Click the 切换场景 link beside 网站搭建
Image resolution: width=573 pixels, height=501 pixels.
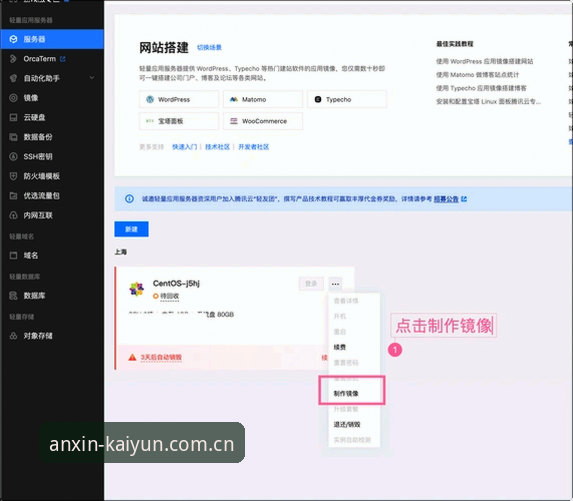[x=209, y=48]
